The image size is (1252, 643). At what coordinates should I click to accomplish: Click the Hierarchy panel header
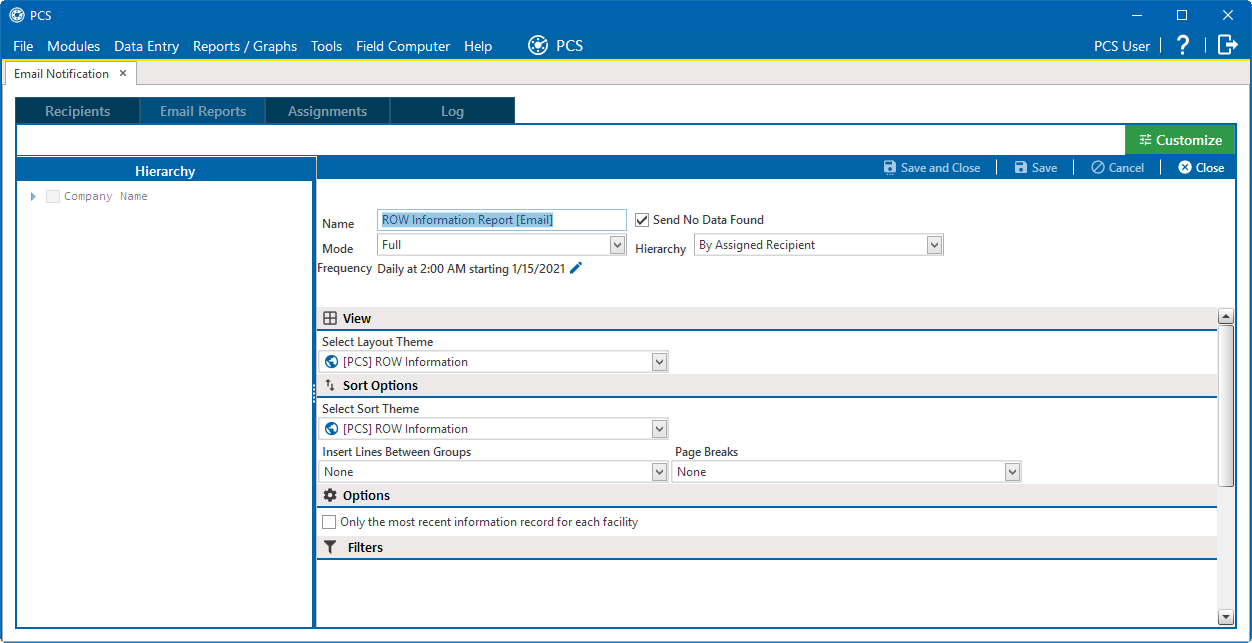pos(165,171)
